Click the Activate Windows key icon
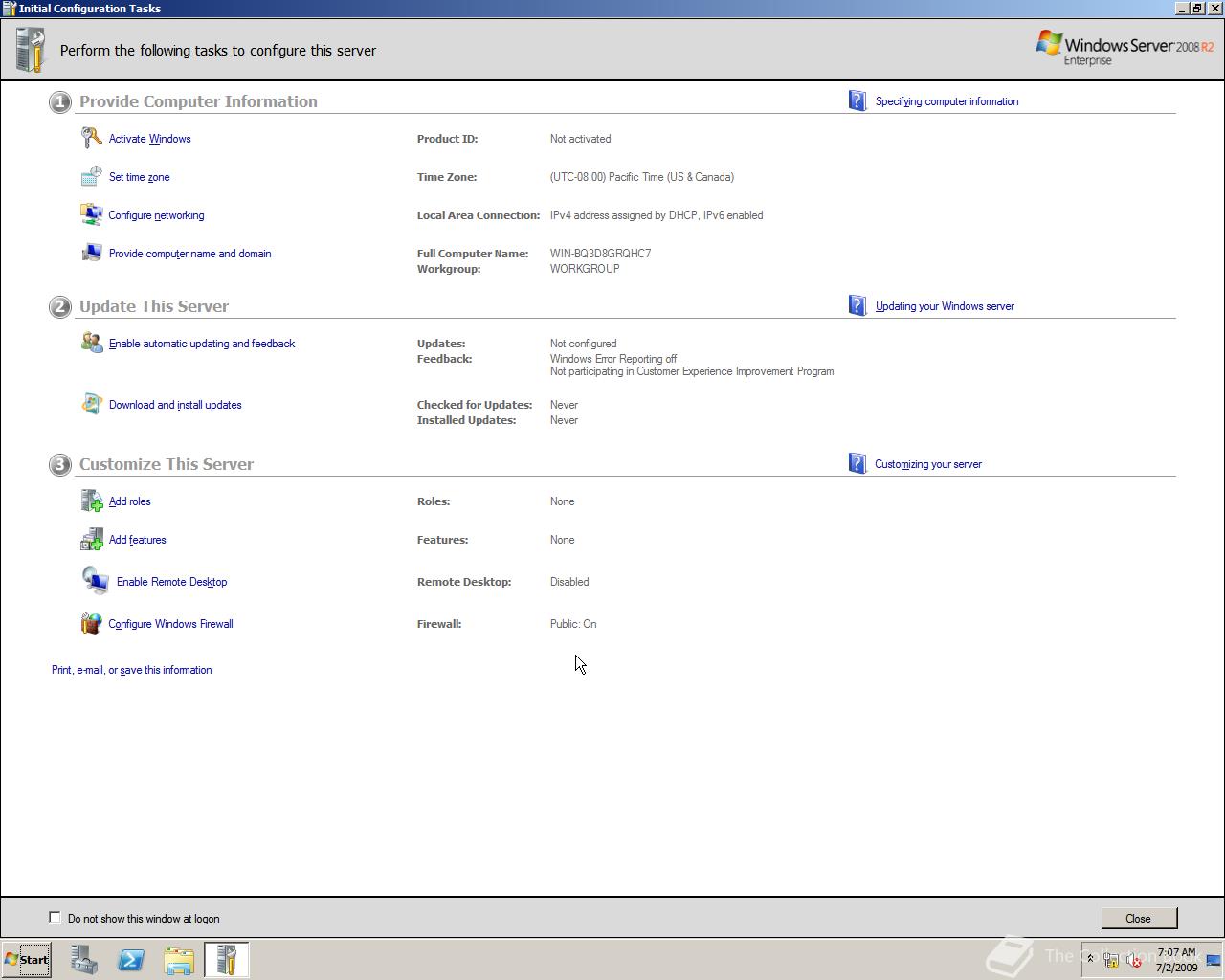 tap(91, 138)
